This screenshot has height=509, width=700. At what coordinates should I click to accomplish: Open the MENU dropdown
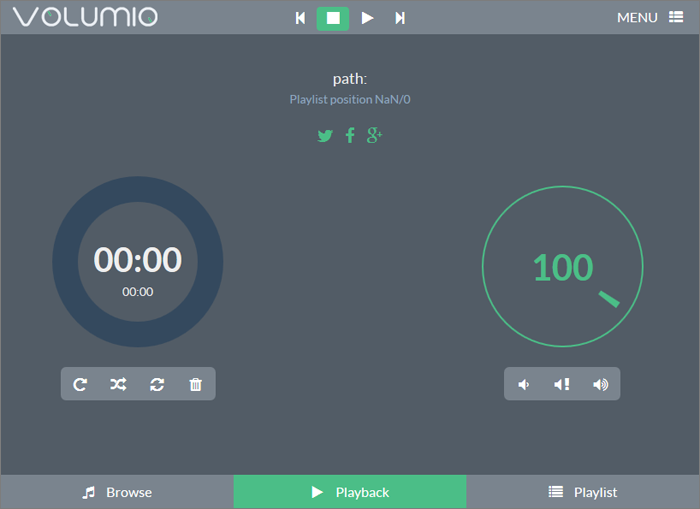click(650, 17)
